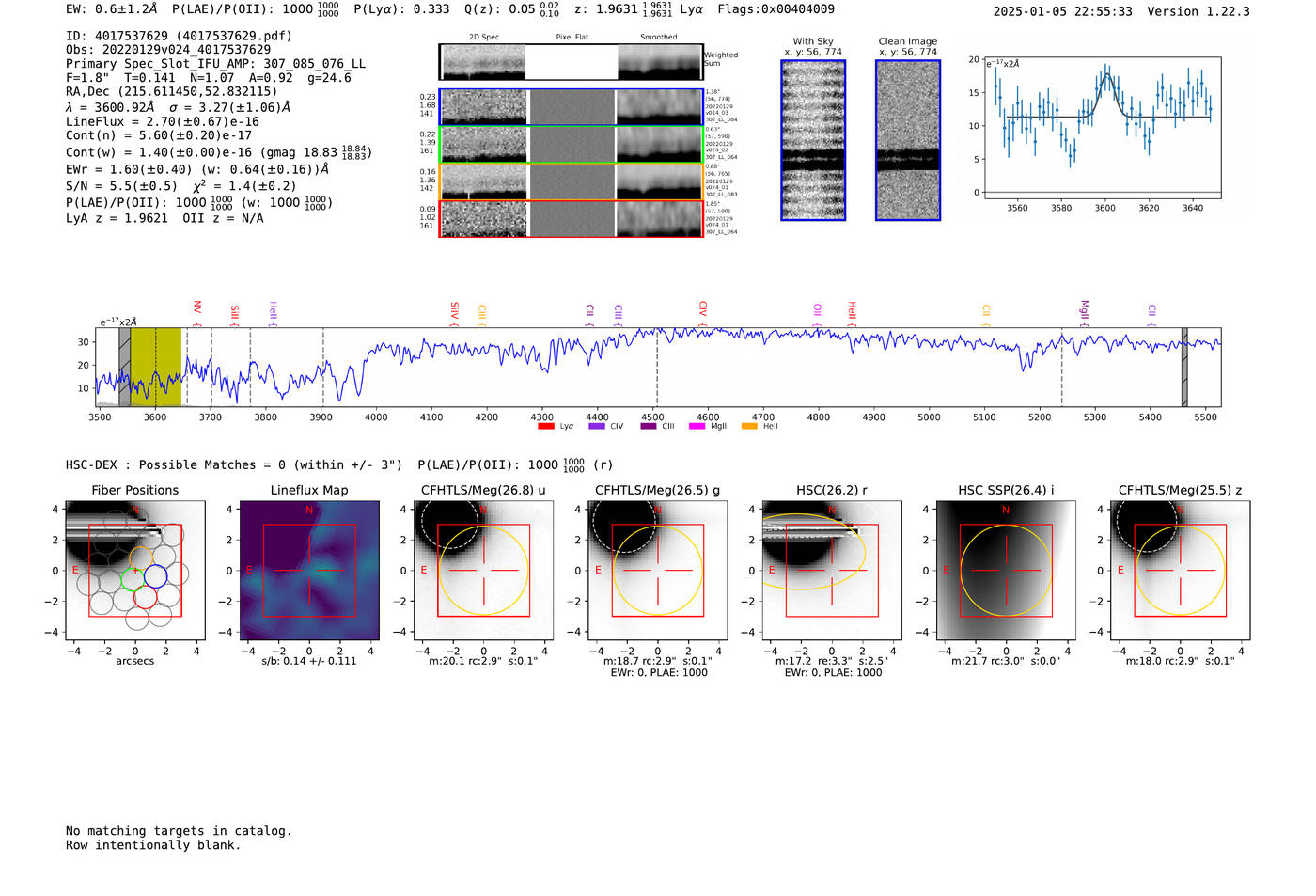This screenshot has width=1316, height=896.
Task: Click the Clean Image spectrum panel
Action: pos(908,140)
